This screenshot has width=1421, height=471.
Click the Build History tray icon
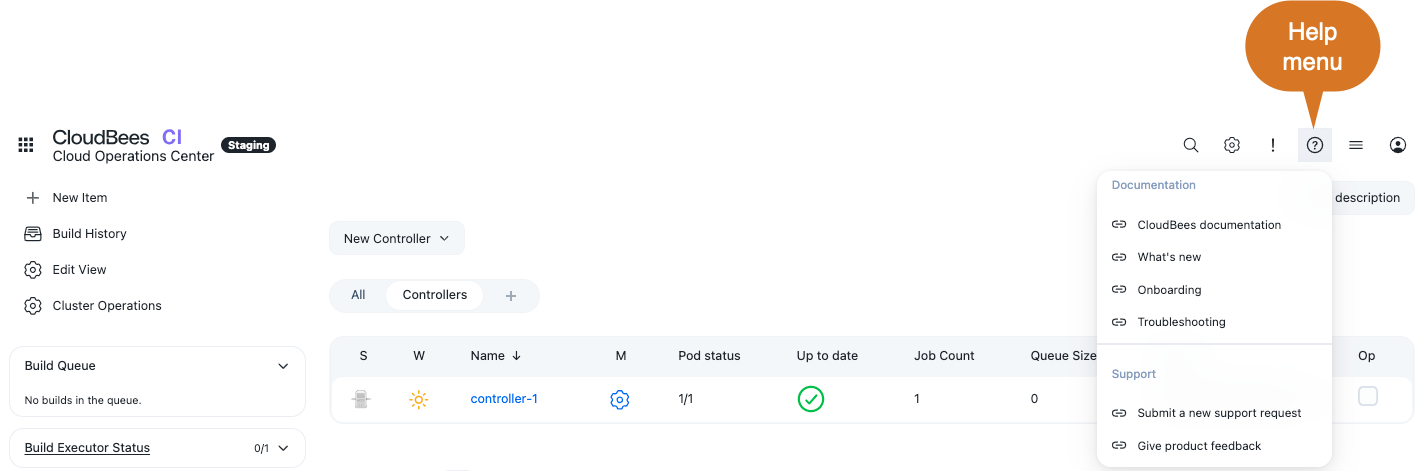(33, 234)
